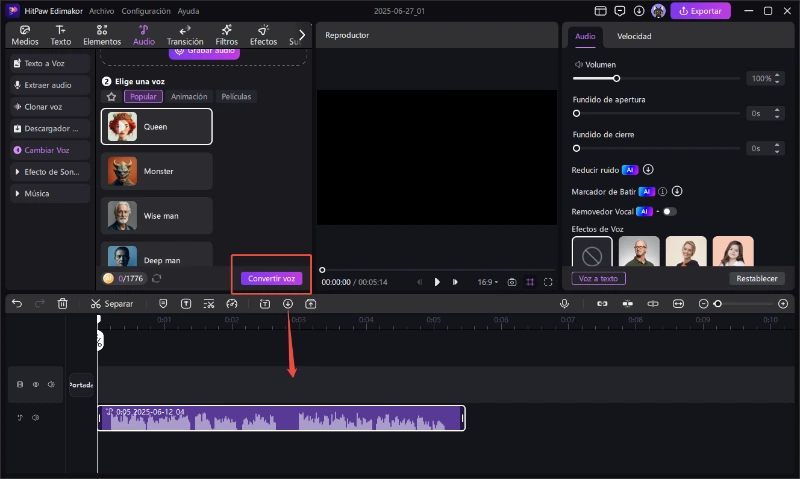Mute the audio track speaker icon
800x479 pixels.
pyautogui.click(x=35, y=417)
